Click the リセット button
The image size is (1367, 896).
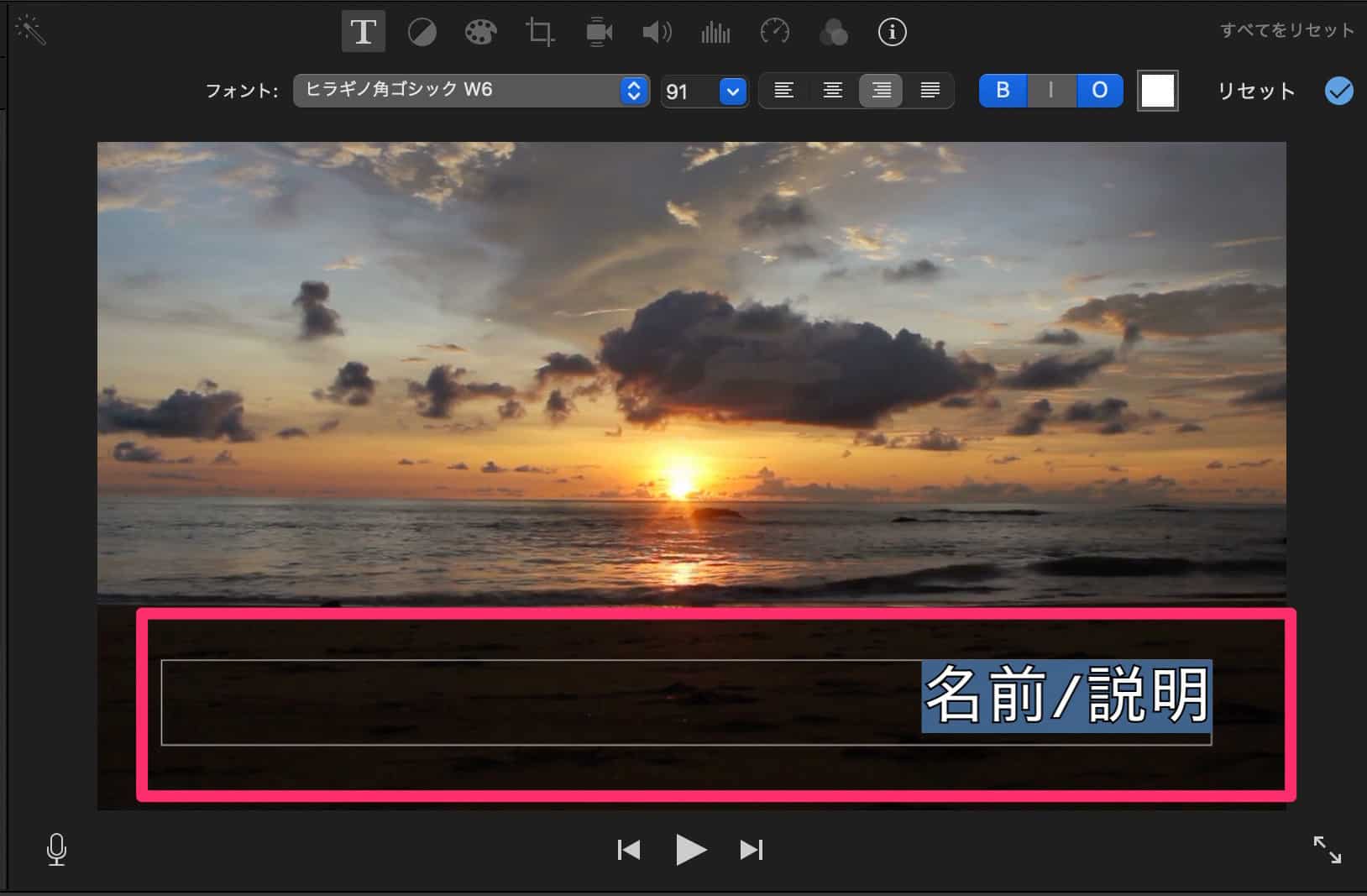click(x=1256, y=91)
